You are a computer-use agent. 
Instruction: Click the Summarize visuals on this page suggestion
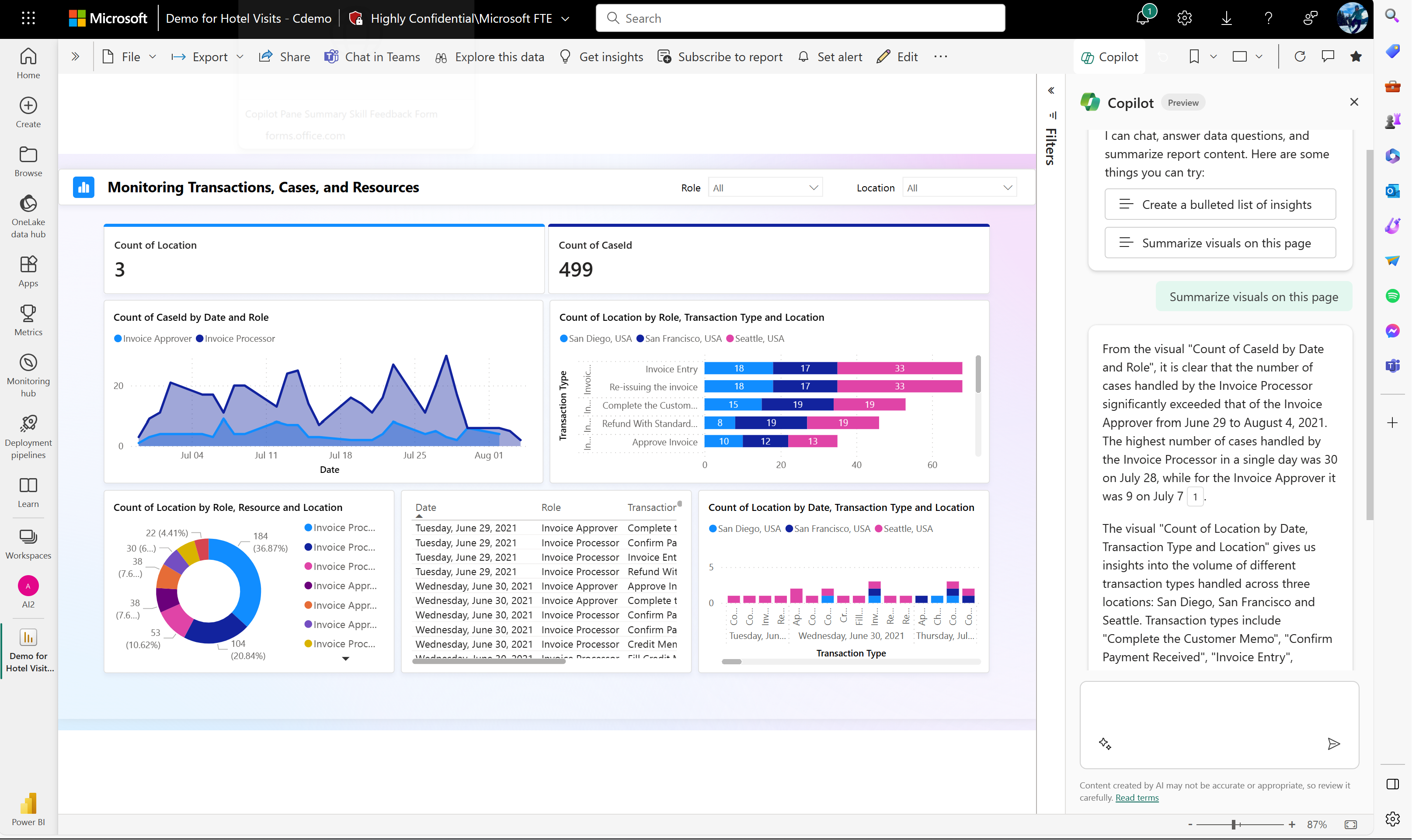[x=1220, y=242]
